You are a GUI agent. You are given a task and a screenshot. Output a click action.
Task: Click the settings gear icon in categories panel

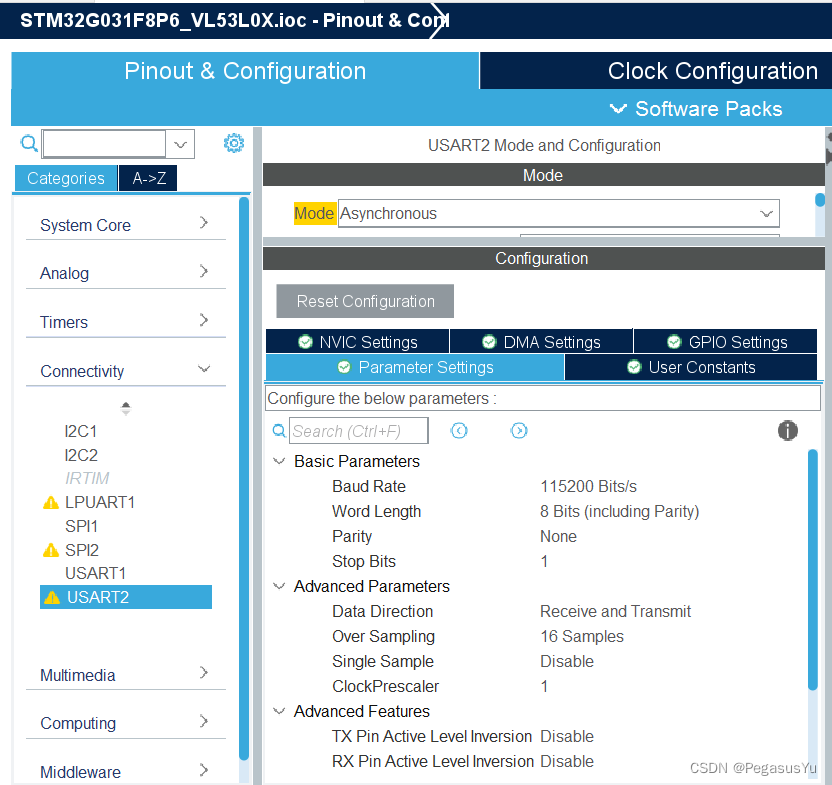[233, 143]
